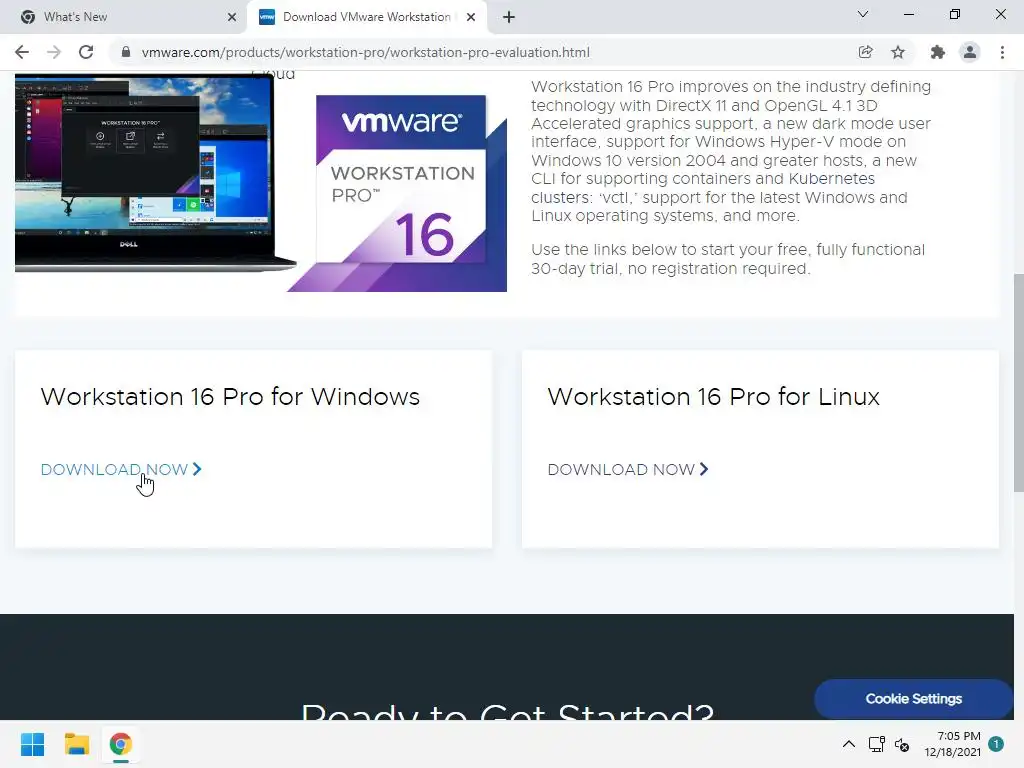Minimize the Chrome window

908,14
